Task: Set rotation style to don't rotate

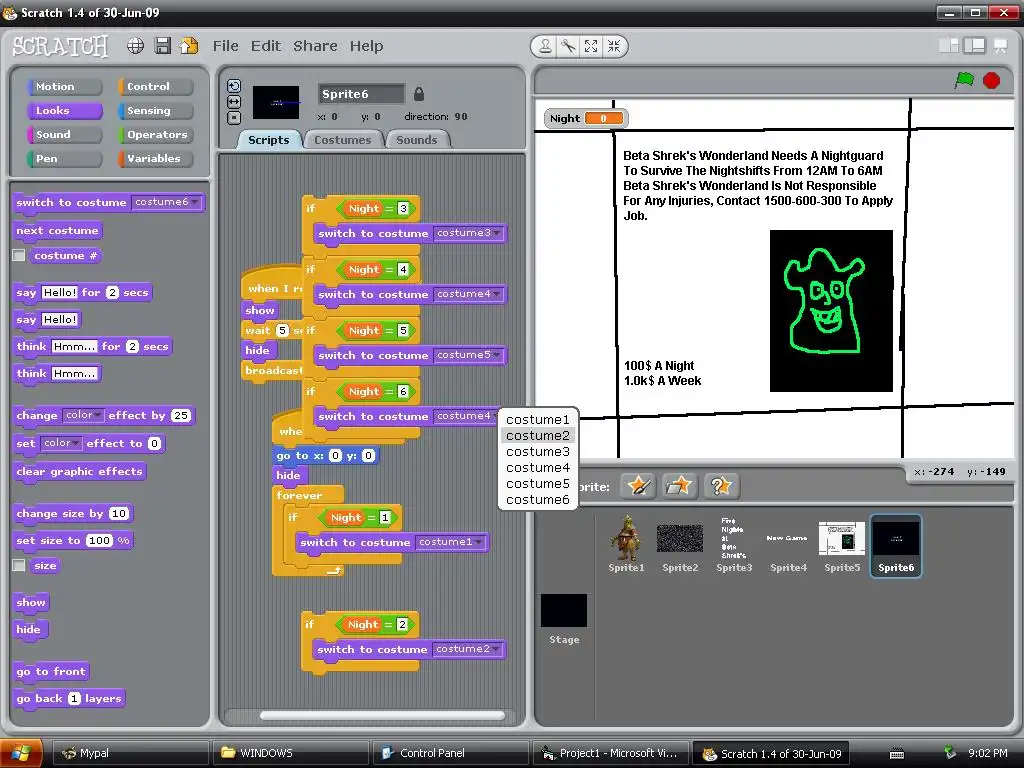Action: 234,118
